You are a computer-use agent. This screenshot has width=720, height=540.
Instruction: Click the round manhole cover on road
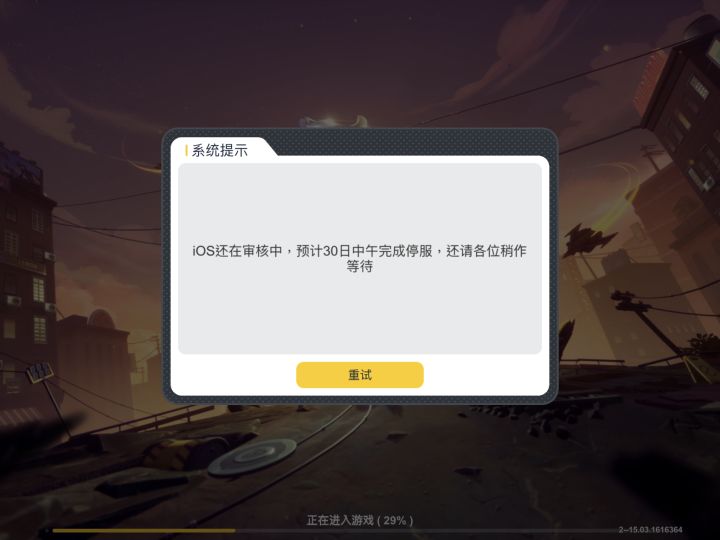pos(253,456)
